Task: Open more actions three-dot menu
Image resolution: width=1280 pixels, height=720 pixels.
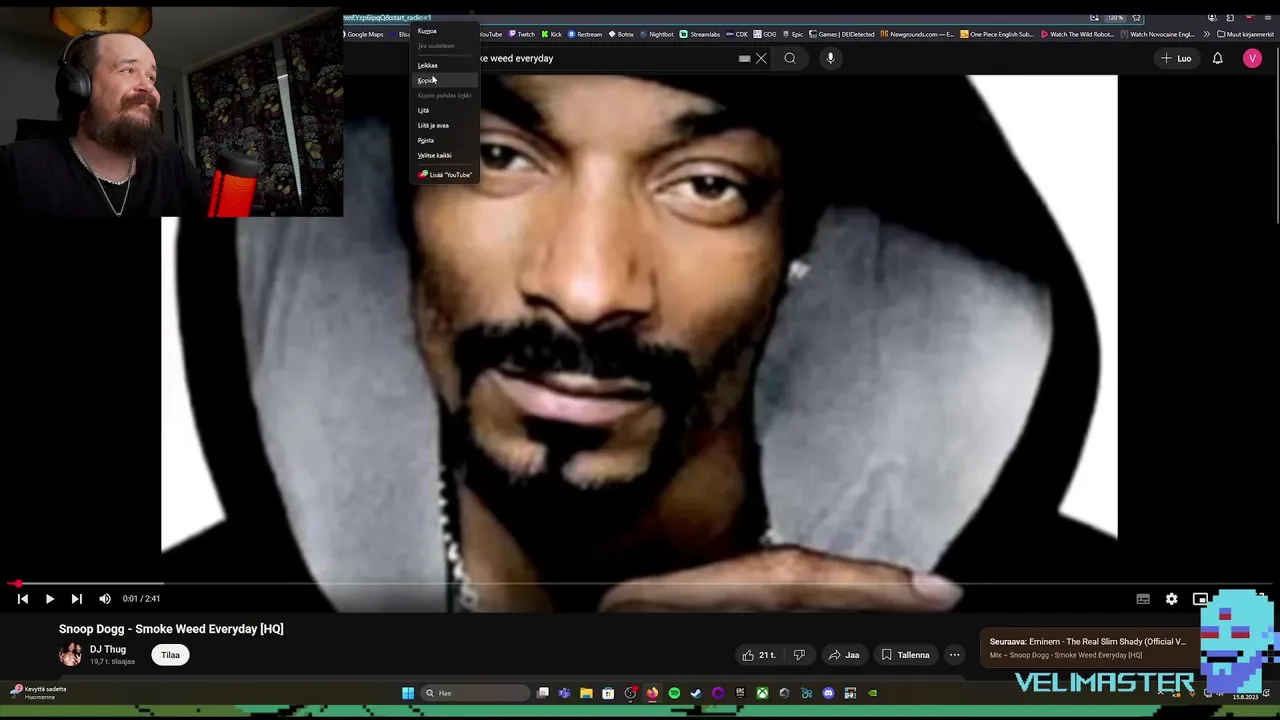Action: [954, 655]
